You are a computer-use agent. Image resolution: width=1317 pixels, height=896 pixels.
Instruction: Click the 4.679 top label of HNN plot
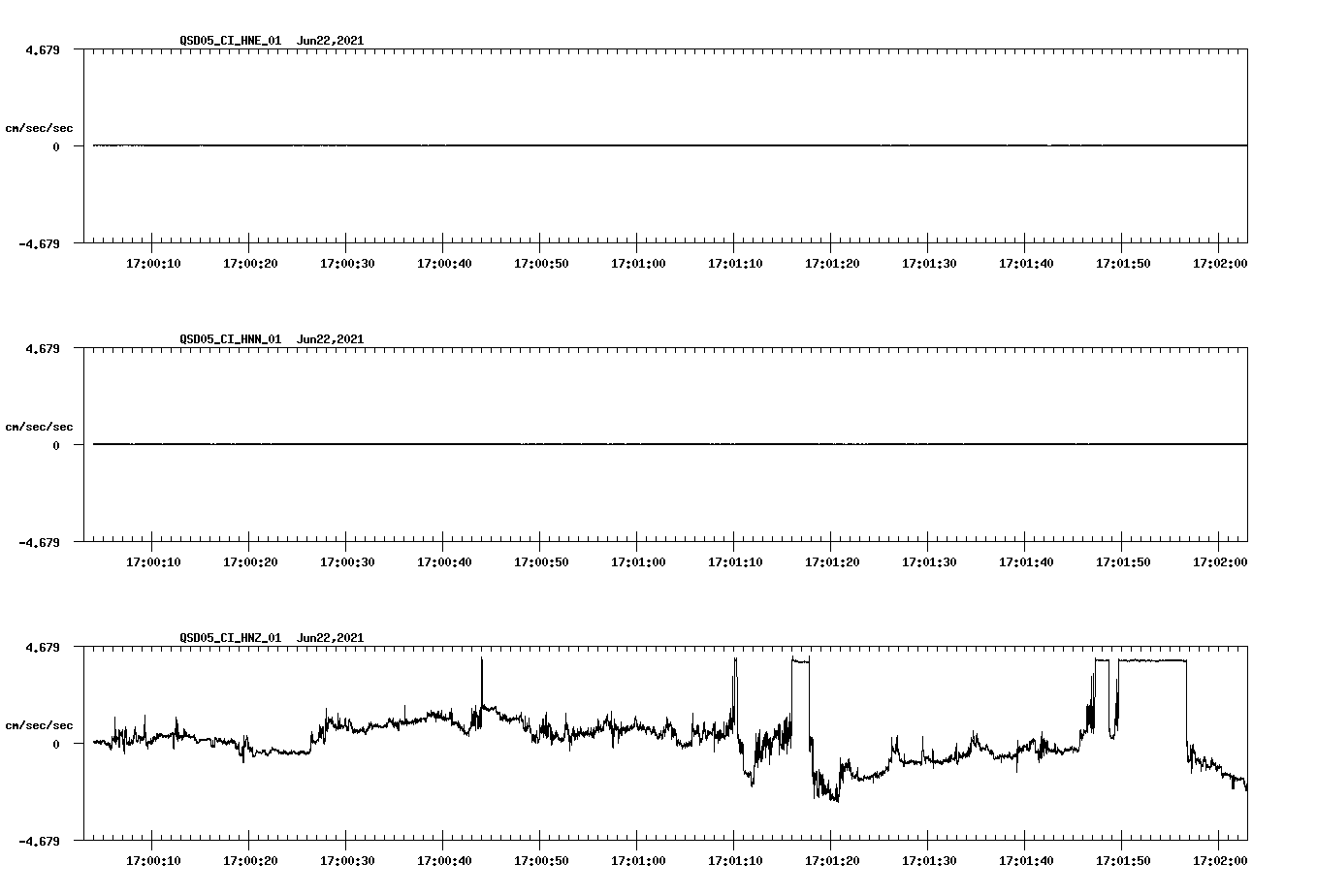click(42, 348)
